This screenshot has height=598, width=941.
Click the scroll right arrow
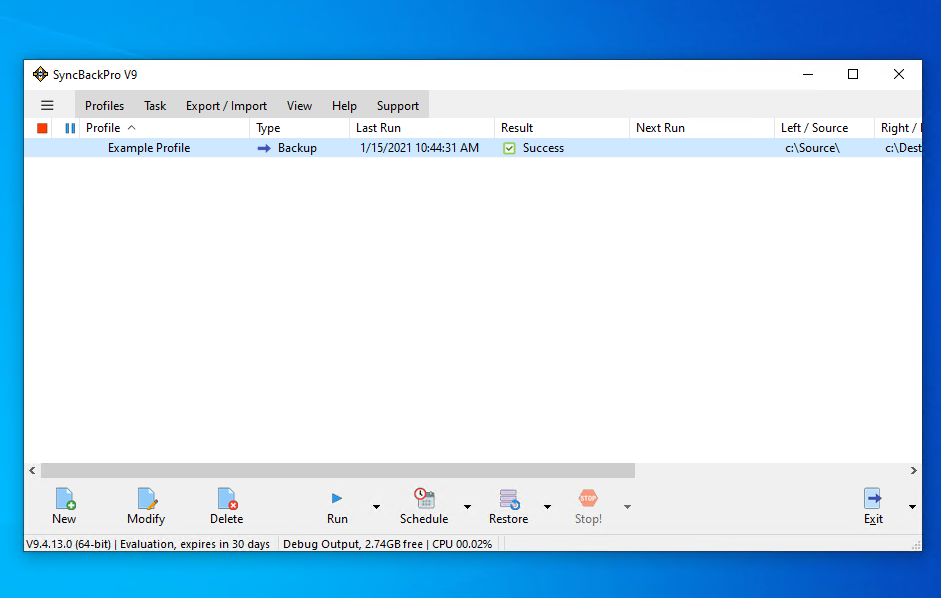(x=913, y=471)
